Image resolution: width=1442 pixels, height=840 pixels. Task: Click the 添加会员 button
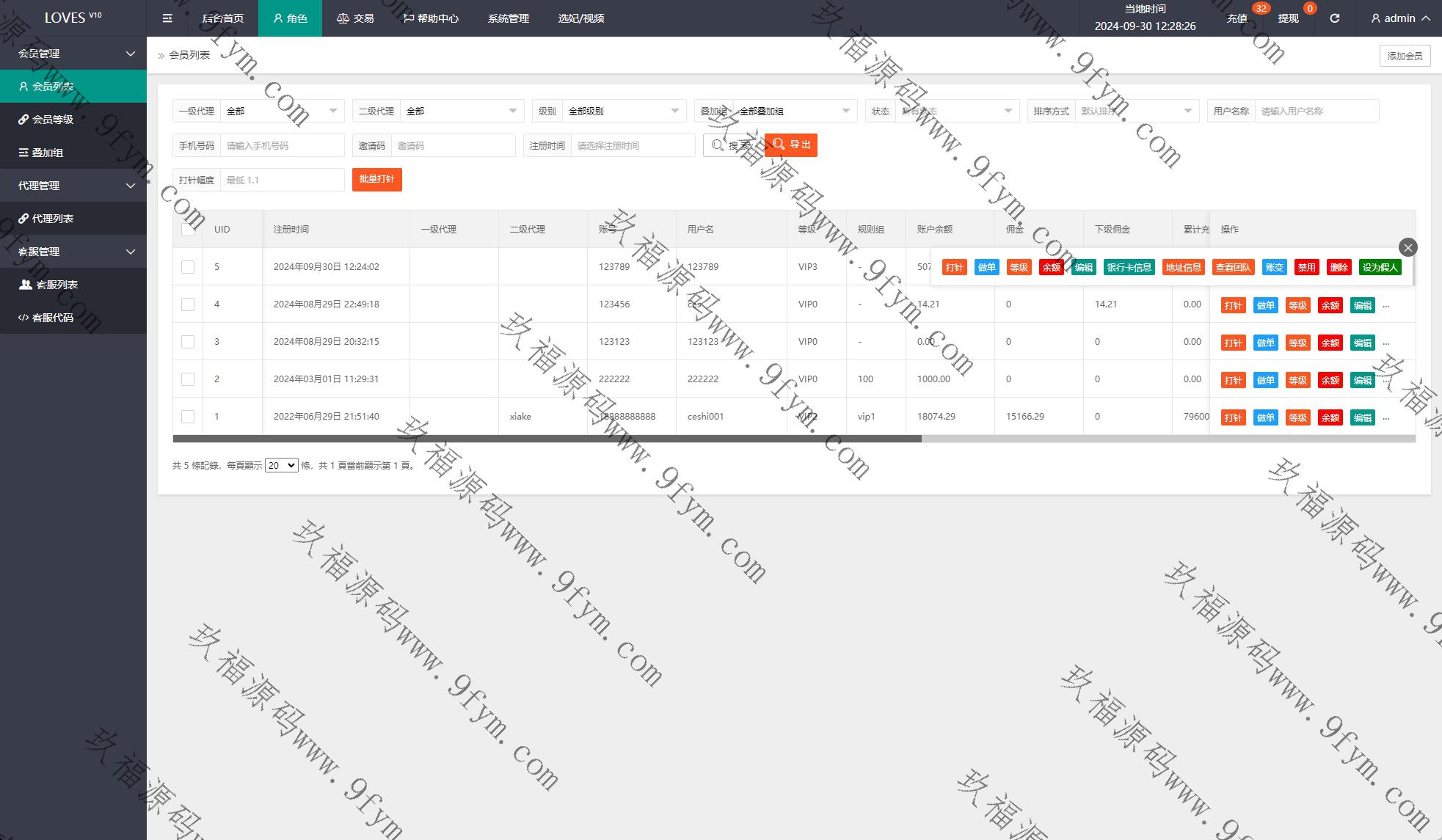[x=1405, y=56]
